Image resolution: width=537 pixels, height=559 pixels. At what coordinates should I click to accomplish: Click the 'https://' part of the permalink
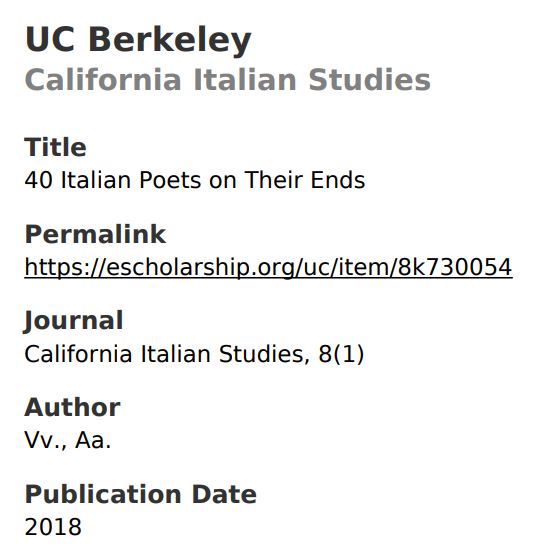click(65, 267)
